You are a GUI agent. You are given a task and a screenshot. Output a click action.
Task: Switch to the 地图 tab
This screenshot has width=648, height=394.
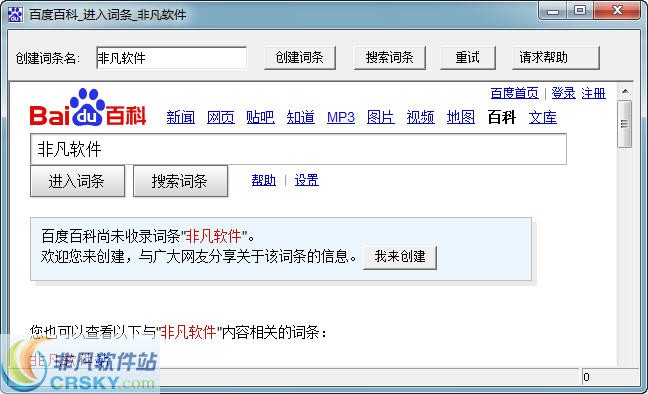click(x=461, y=117)
